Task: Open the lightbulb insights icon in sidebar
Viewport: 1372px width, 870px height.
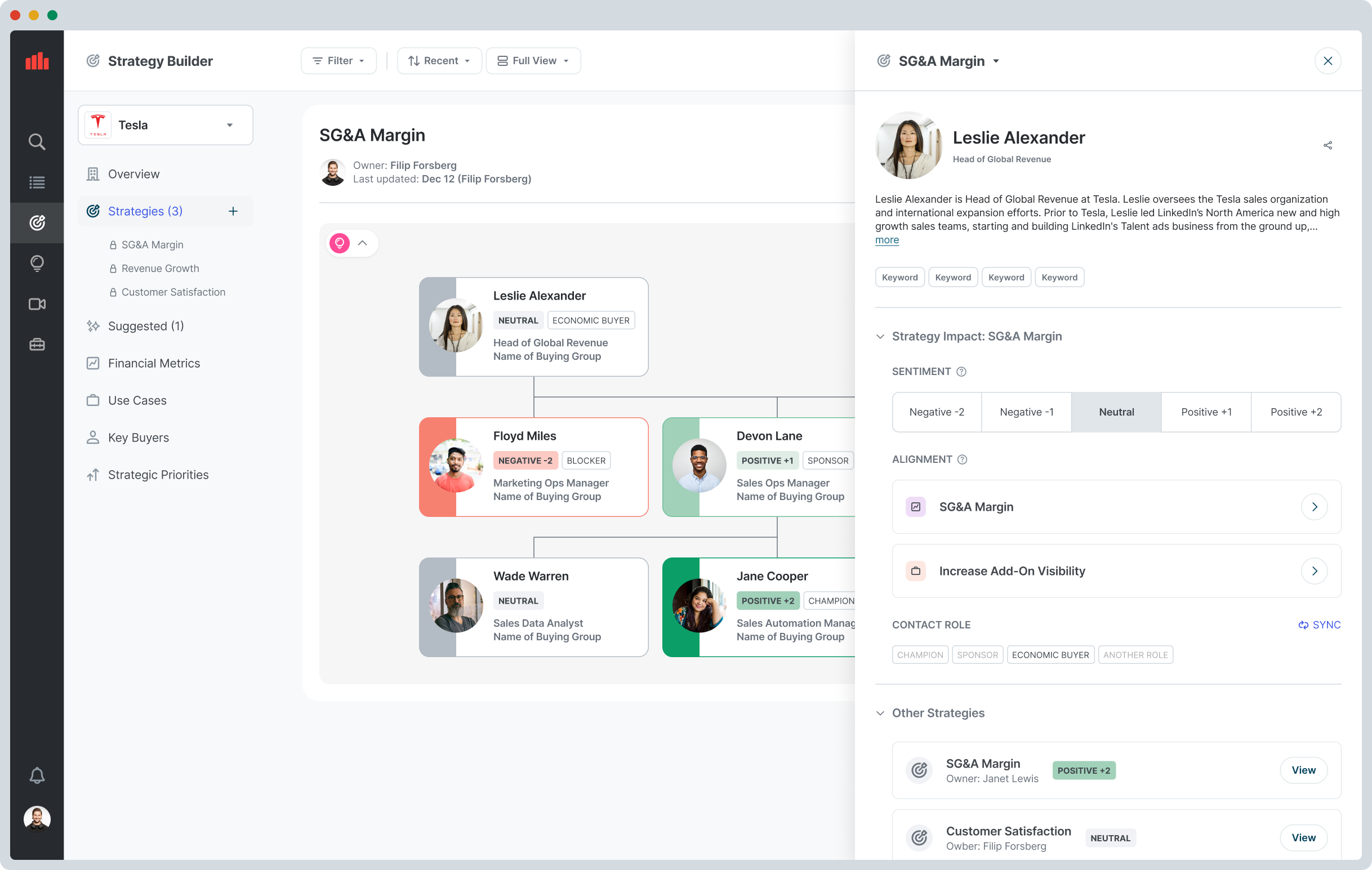Action: (37, 263)
